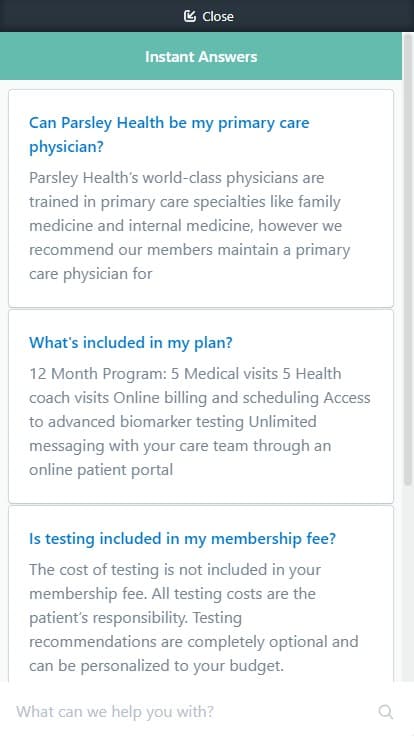Select the testing cost answer paragraph
The image size is (414, 736).
[x=193, y=617]
